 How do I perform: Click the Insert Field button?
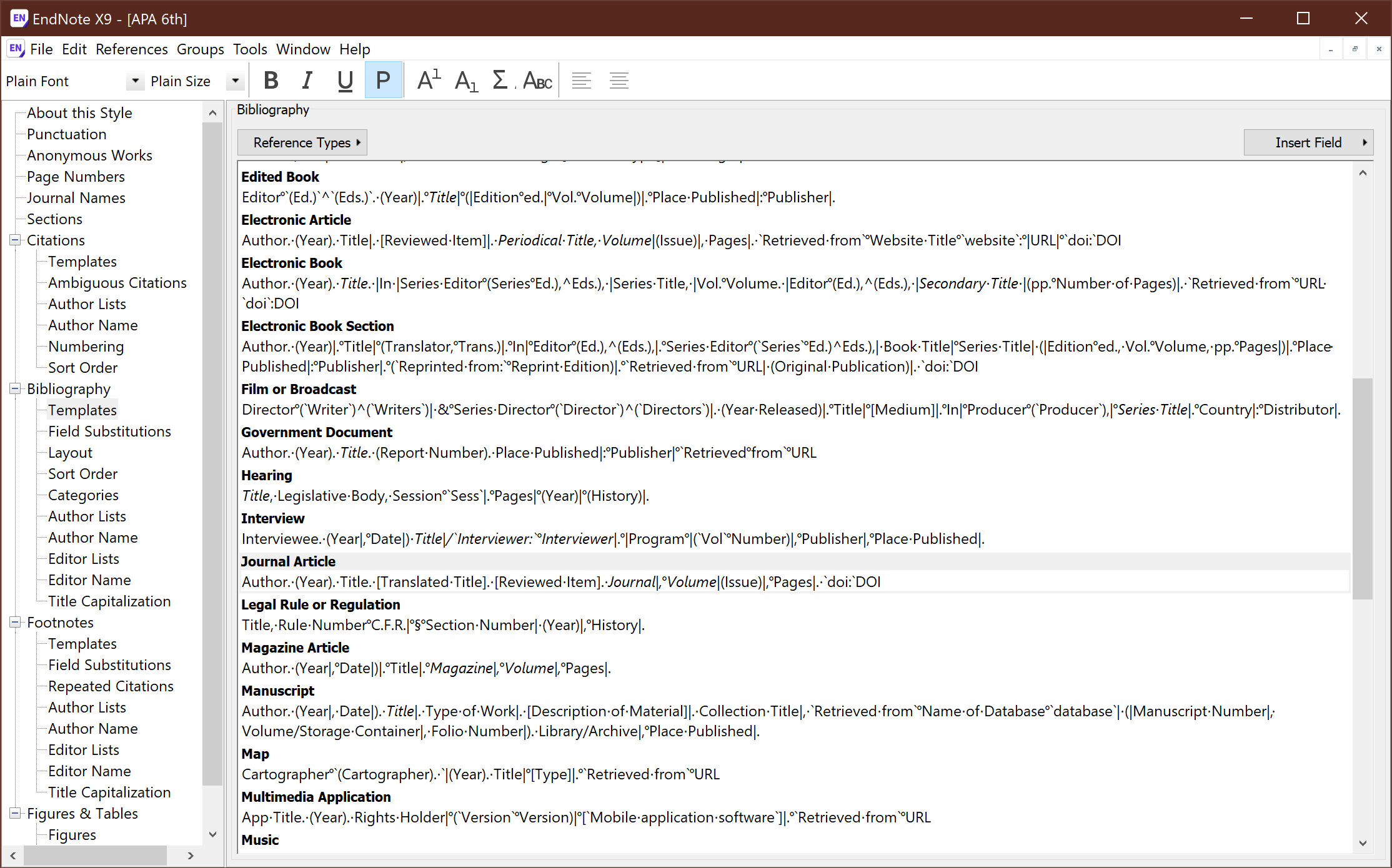(1308, 142)
